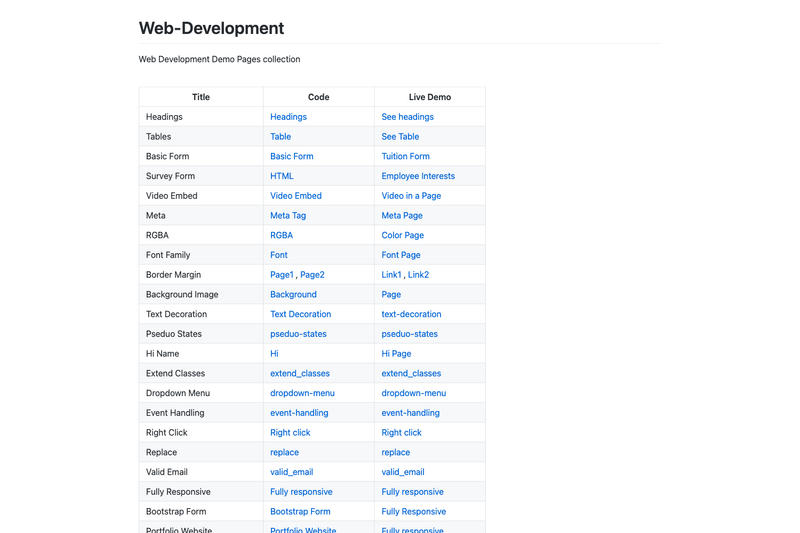The width and height of the screenshot is (800, 533).
Task: Open the See headings live demo
Action: pyautogui.click(x=407, y=117)
